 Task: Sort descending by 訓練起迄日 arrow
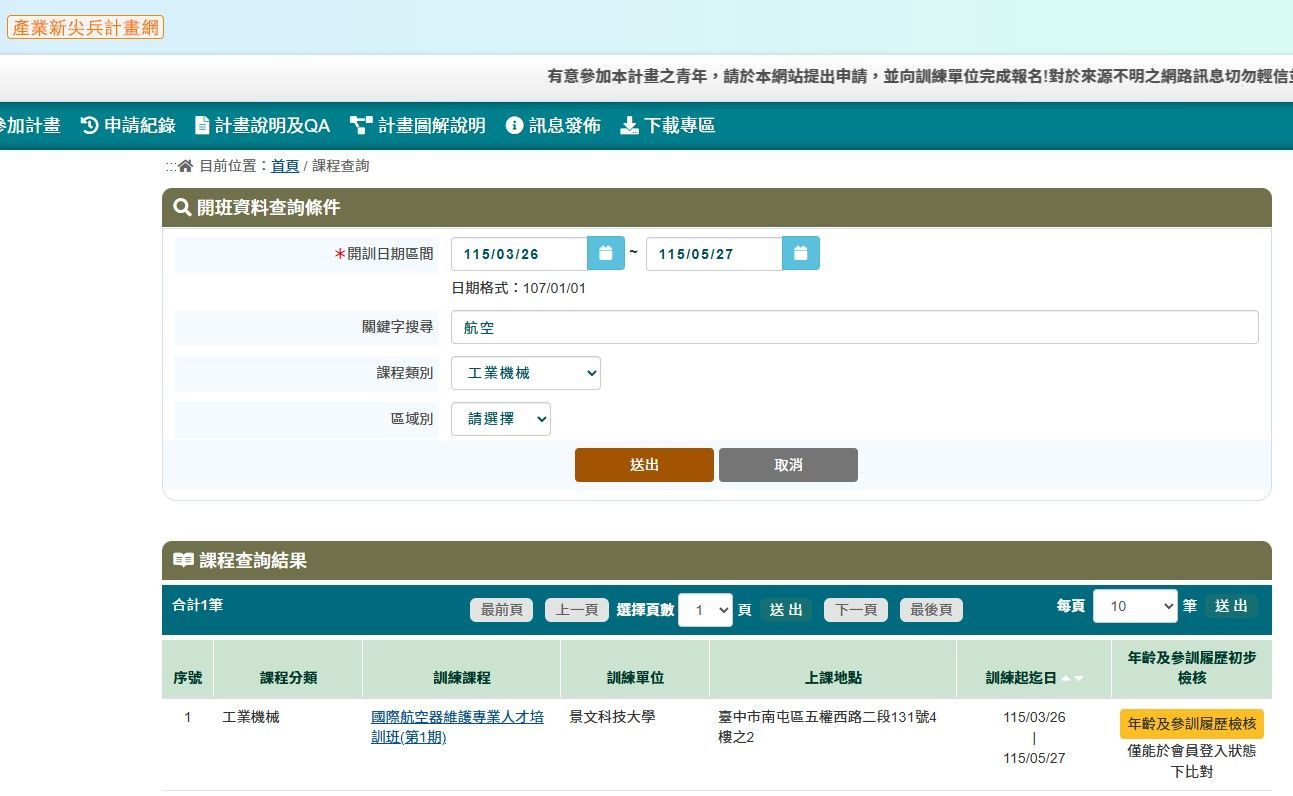tap(1078, 678)
